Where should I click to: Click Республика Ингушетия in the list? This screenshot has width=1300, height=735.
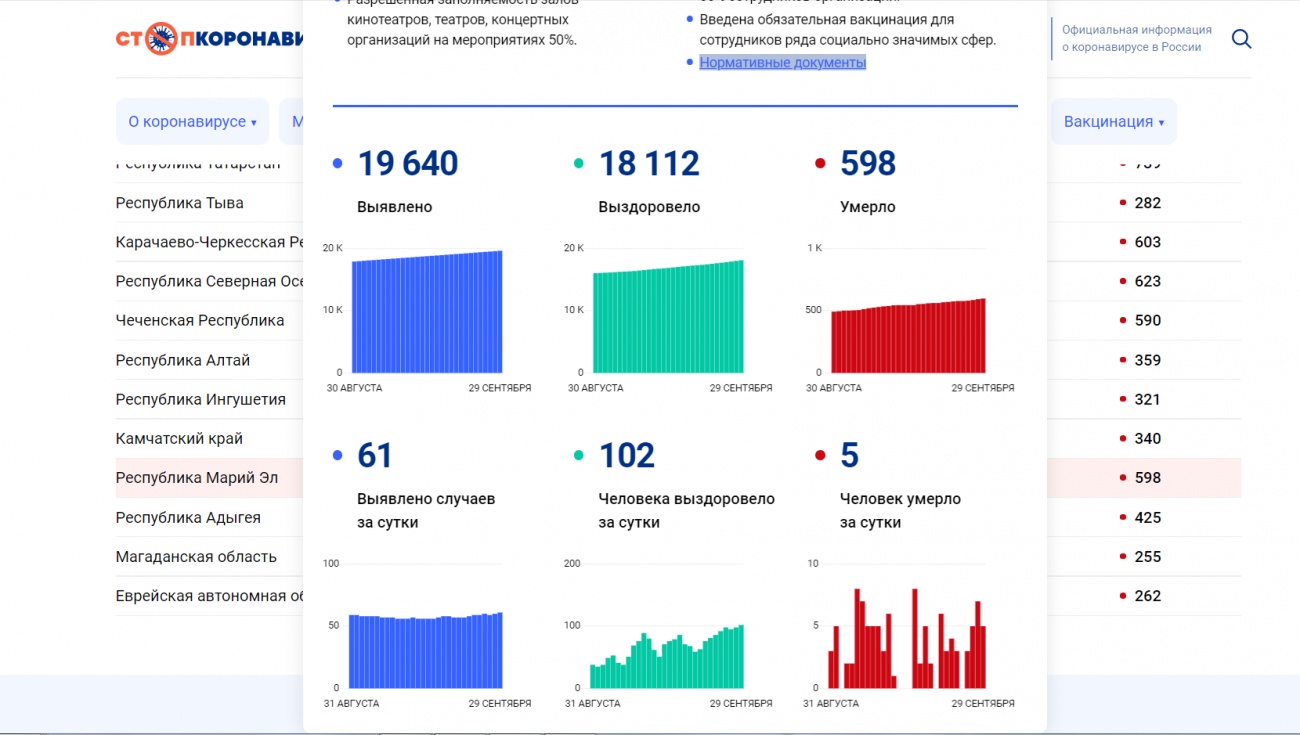201,400
